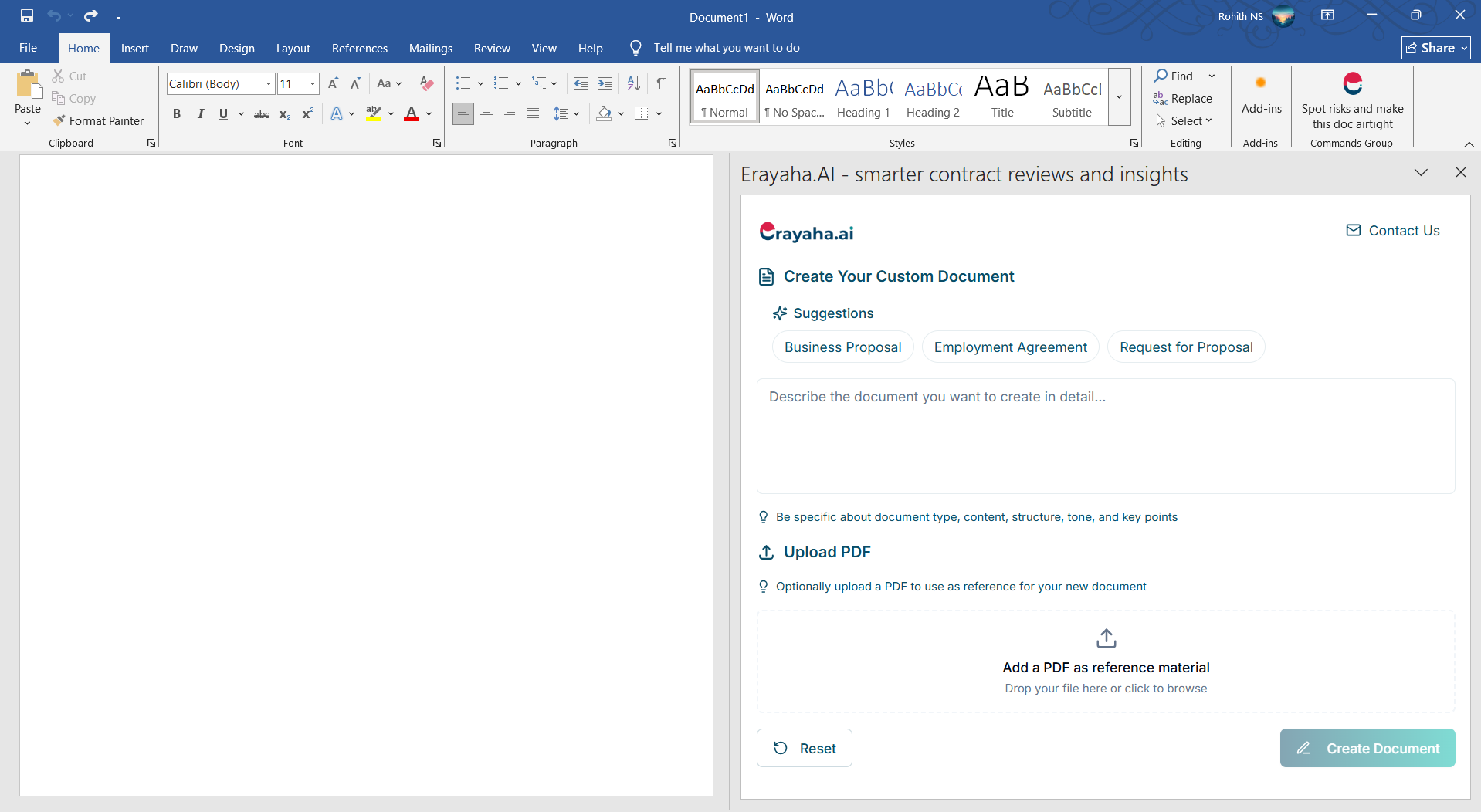Center align the paragraph
The image size is (1481, 812).
tap(486, 113)
